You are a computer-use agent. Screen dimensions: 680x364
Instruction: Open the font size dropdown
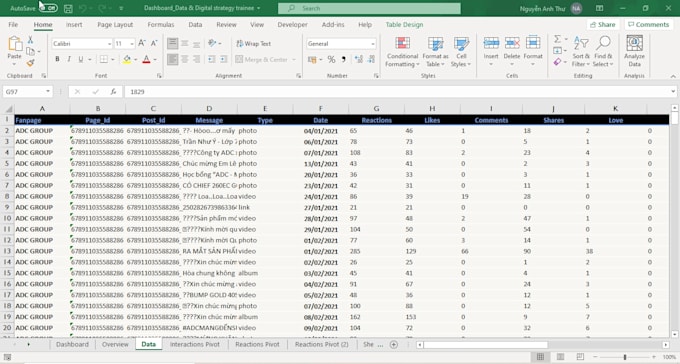132,43
